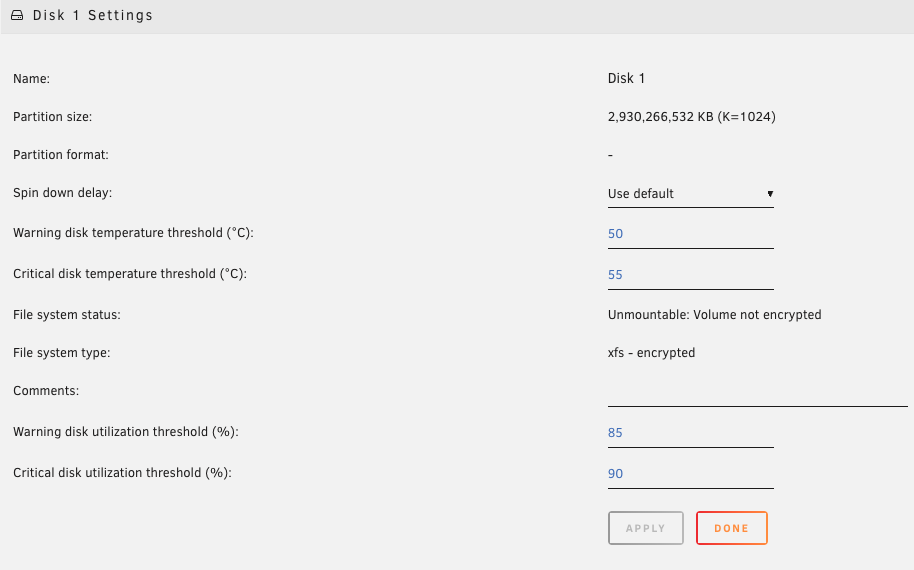Edit the Critical disk utilization threshold field
The width and height of the screenshot is (914, 570).
click(x=690, y=474)
